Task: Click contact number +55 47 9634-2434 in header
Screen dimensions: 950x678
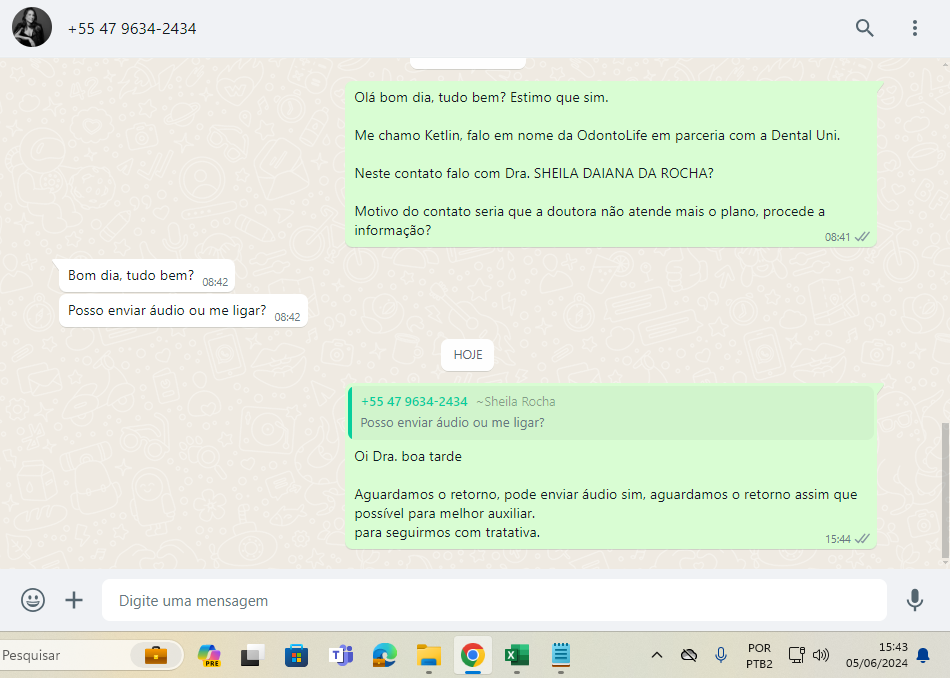Action: coord(132,28)
